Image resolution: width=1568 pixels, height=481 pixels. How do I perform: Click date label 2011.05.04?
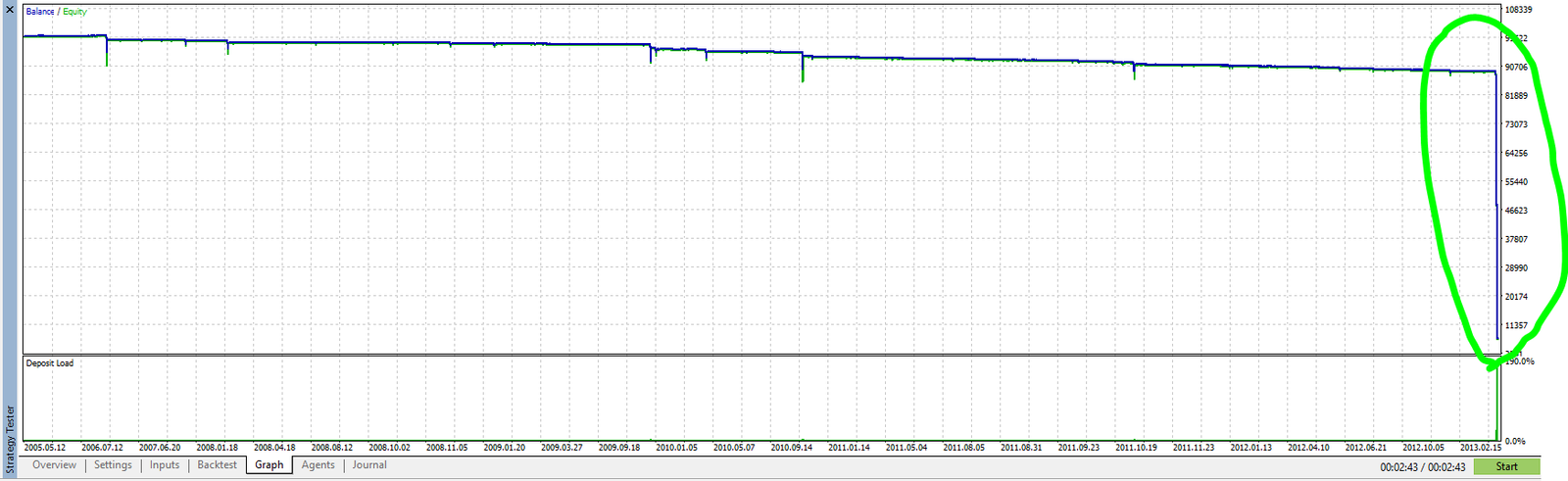[x=906, y=448]
